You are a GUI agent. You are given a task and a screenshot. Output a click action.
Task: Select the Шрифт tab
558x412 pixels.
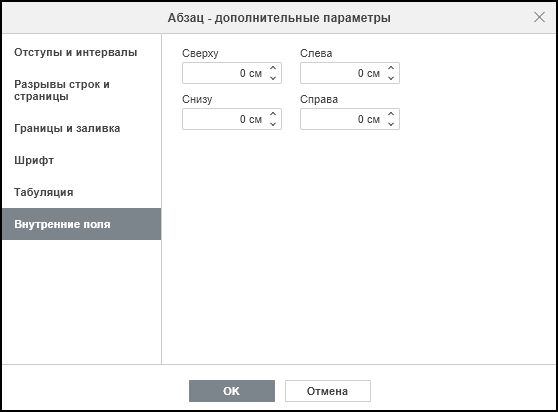coord(81,160)
